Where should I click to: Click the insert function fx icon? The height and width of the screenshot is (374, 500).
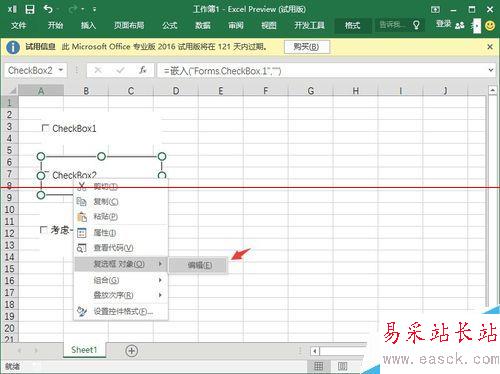[143, 70]
